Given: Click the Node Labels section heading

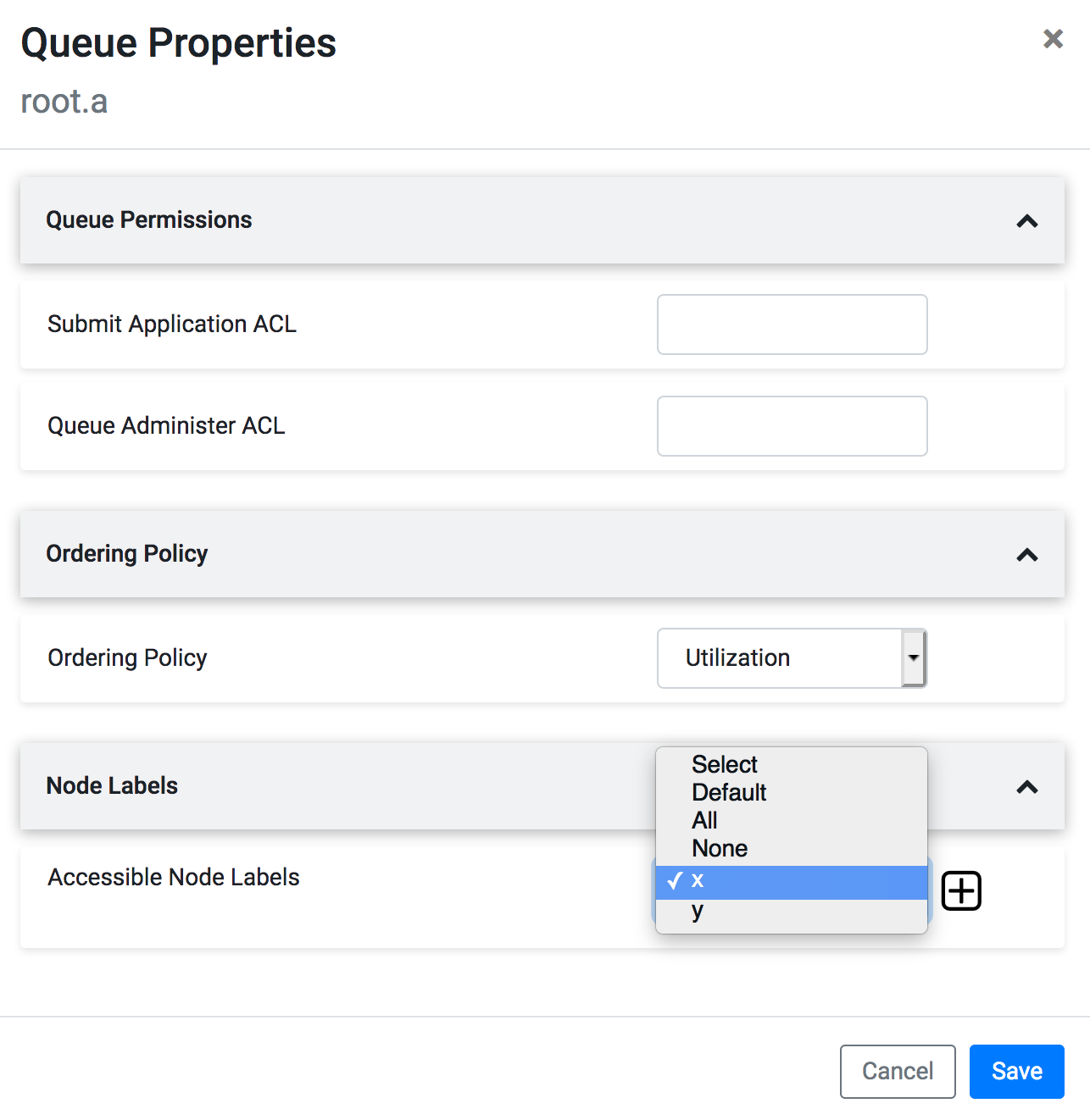Looking at the screenshot, I should pyautogui.click(x=112, y=786).
